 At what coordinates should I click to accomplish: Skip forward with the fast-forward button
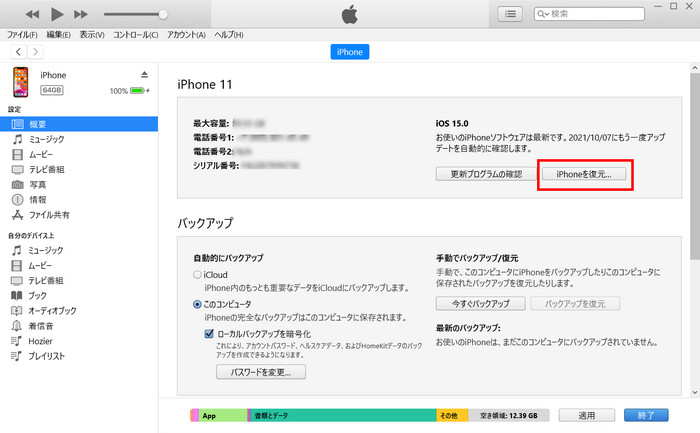point(81,14)
